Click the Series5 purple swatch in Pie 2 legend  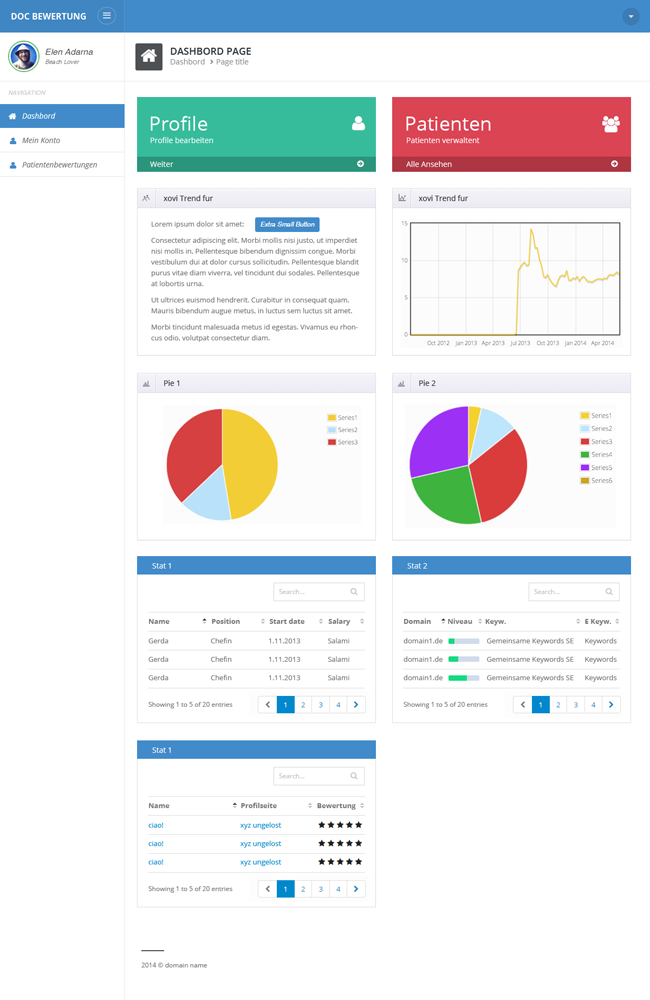(x=585, y=467)
